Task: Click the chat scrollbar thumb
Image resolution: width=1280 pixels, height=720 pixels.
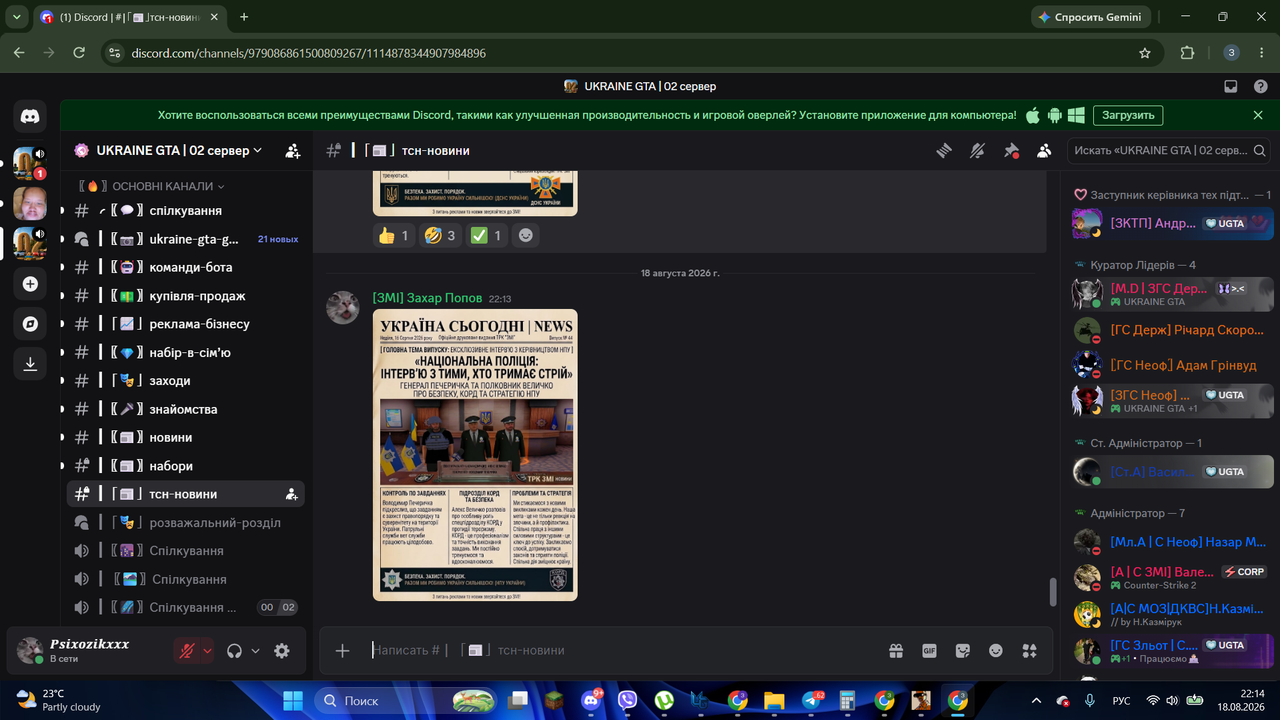Action: click(1052, 592)
